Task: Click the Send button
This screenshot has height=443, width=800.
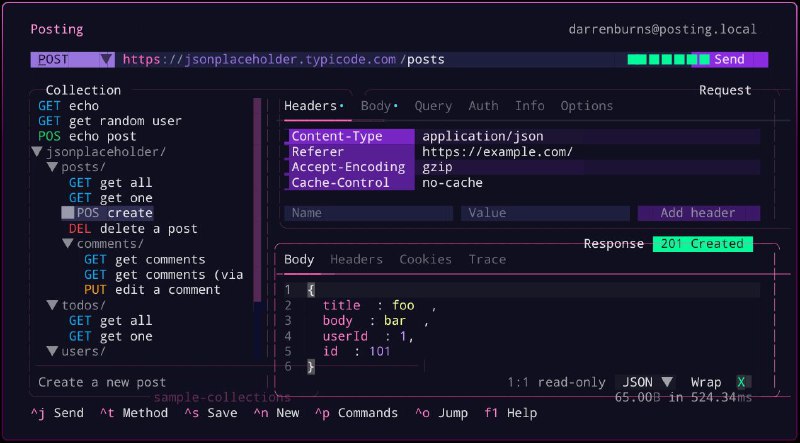Action: 729,59
